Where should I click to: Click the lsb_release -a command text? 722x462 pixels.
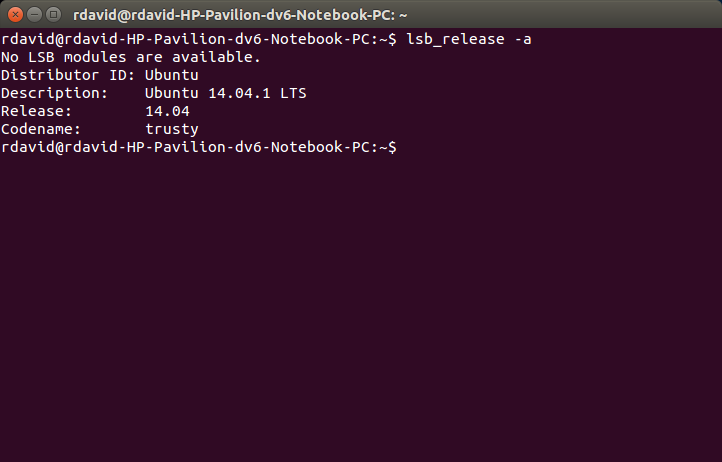469,39
